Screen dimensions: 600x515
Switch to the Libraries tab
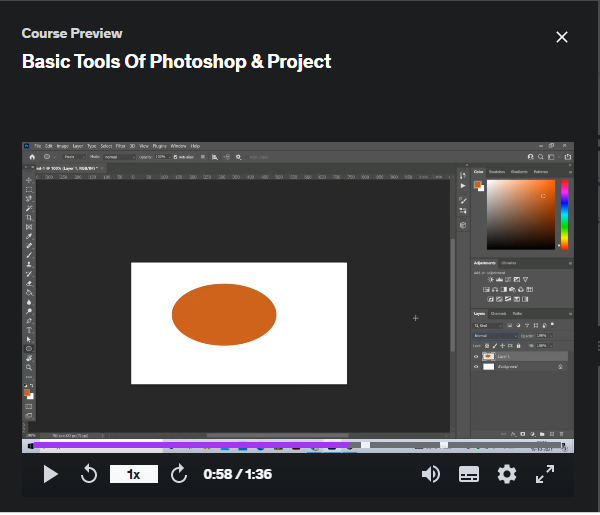509,263
